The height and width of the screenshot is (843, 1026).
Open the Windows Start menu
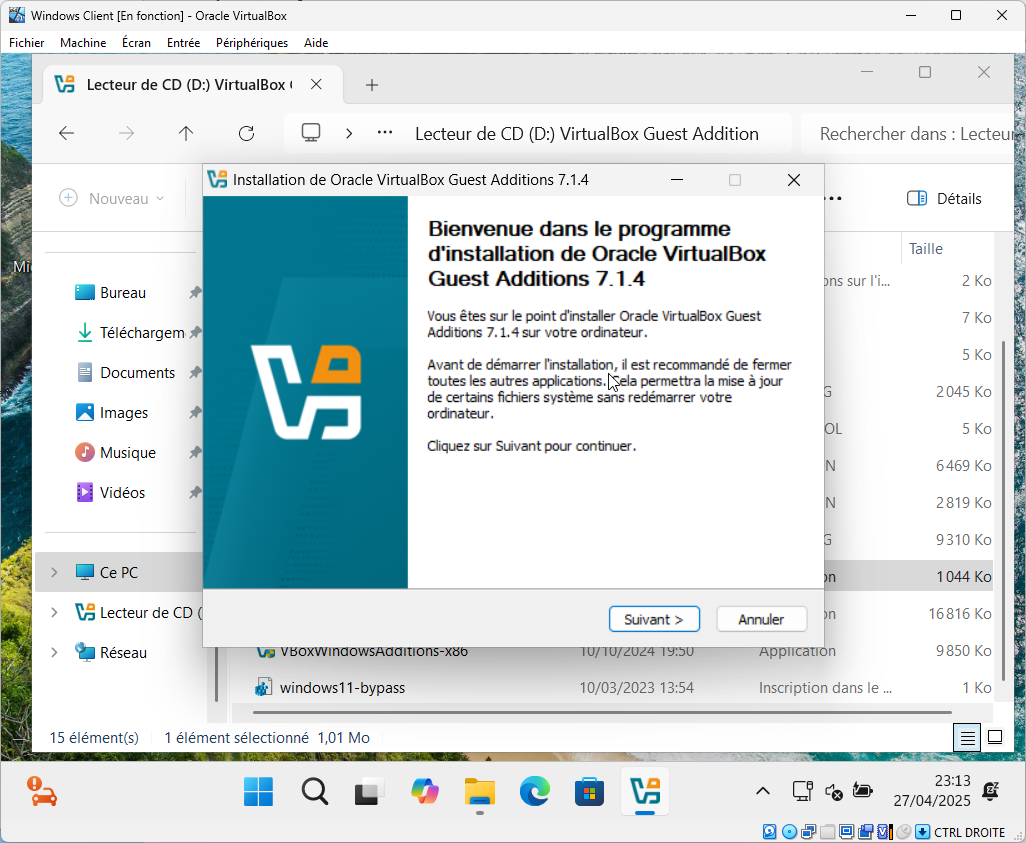(x=258, y=792)
